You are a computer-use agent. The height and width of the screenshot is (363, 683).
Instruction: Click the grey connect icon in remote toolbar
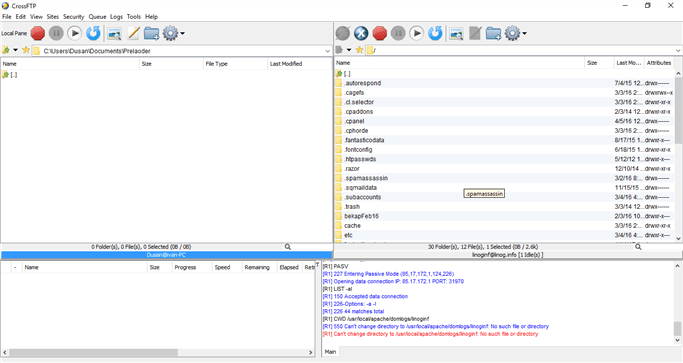[x=343, y=33]
